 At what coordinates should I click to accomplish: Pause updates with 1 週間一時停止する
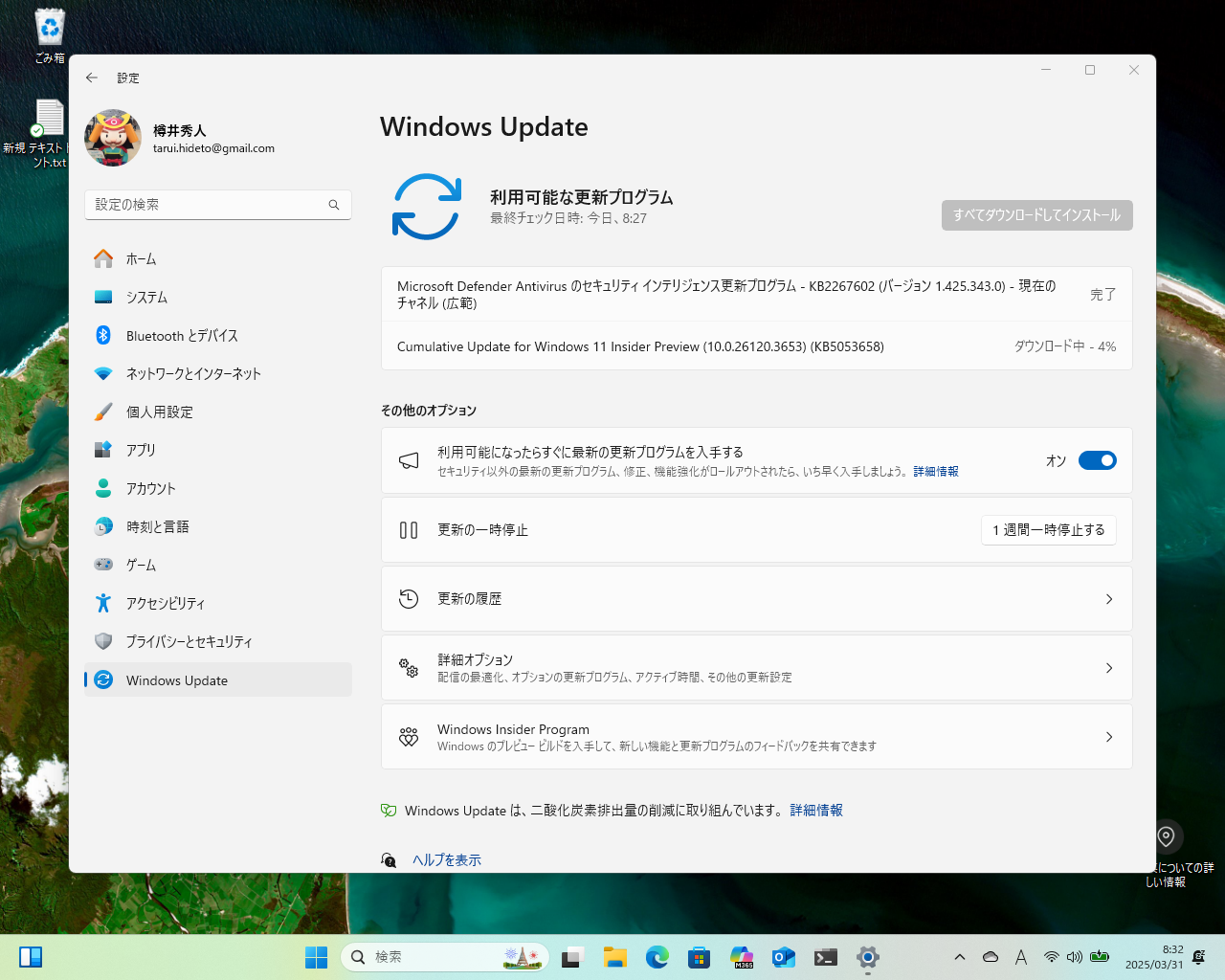[1049, 529]
